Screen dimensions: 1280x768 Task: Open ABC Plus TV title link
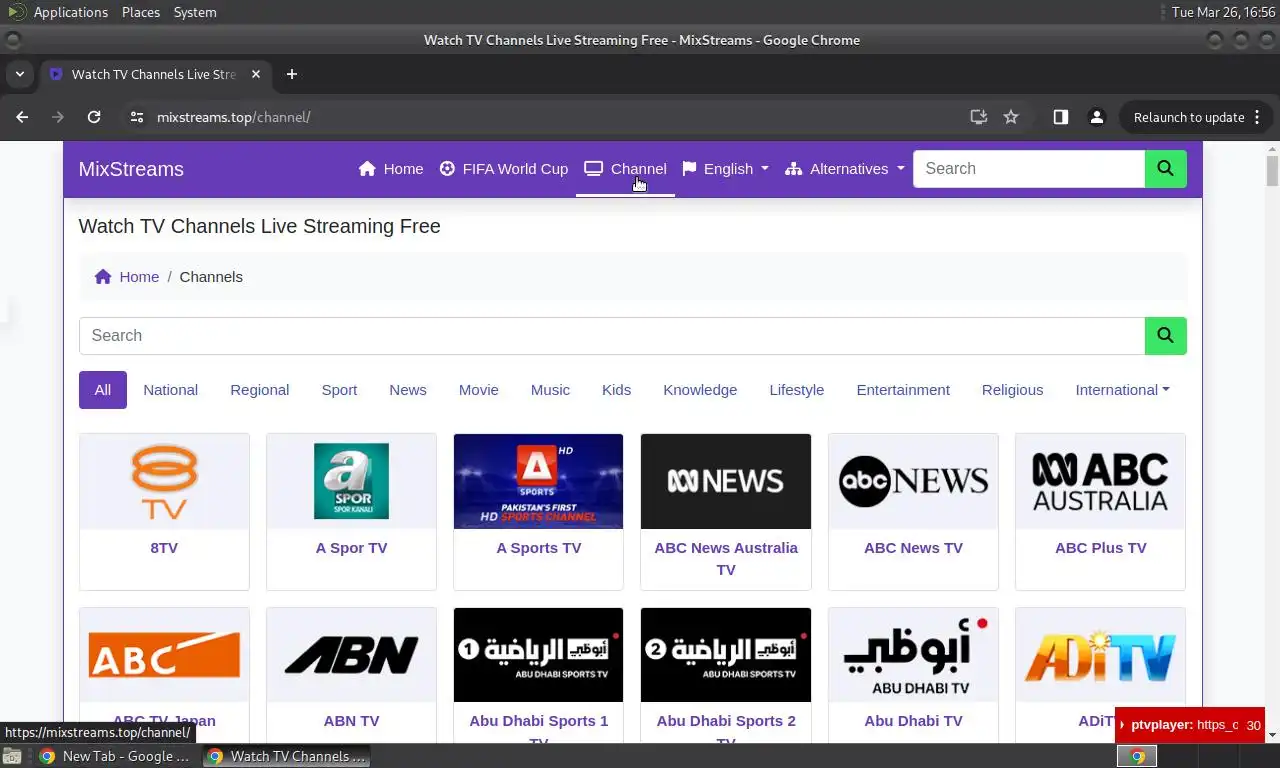(1100, 548)
